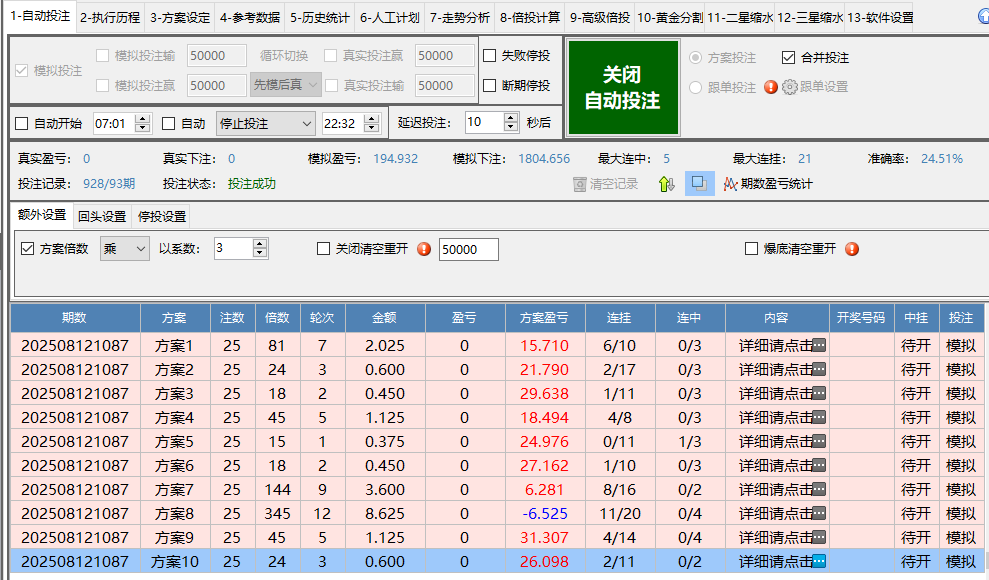
Task: Open the 7-走势分析 tab
Action: tap(460, 17)
